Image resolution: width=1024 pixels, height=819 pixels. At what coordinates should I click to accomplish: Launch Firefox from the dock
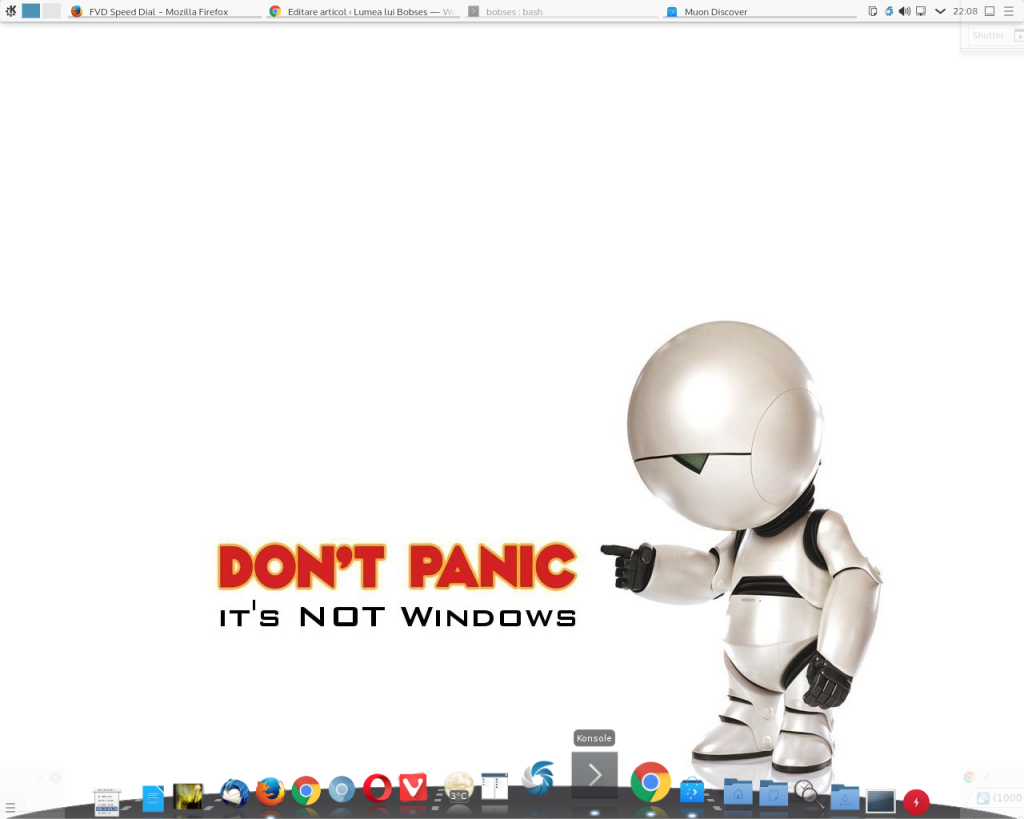coord(270,792)
